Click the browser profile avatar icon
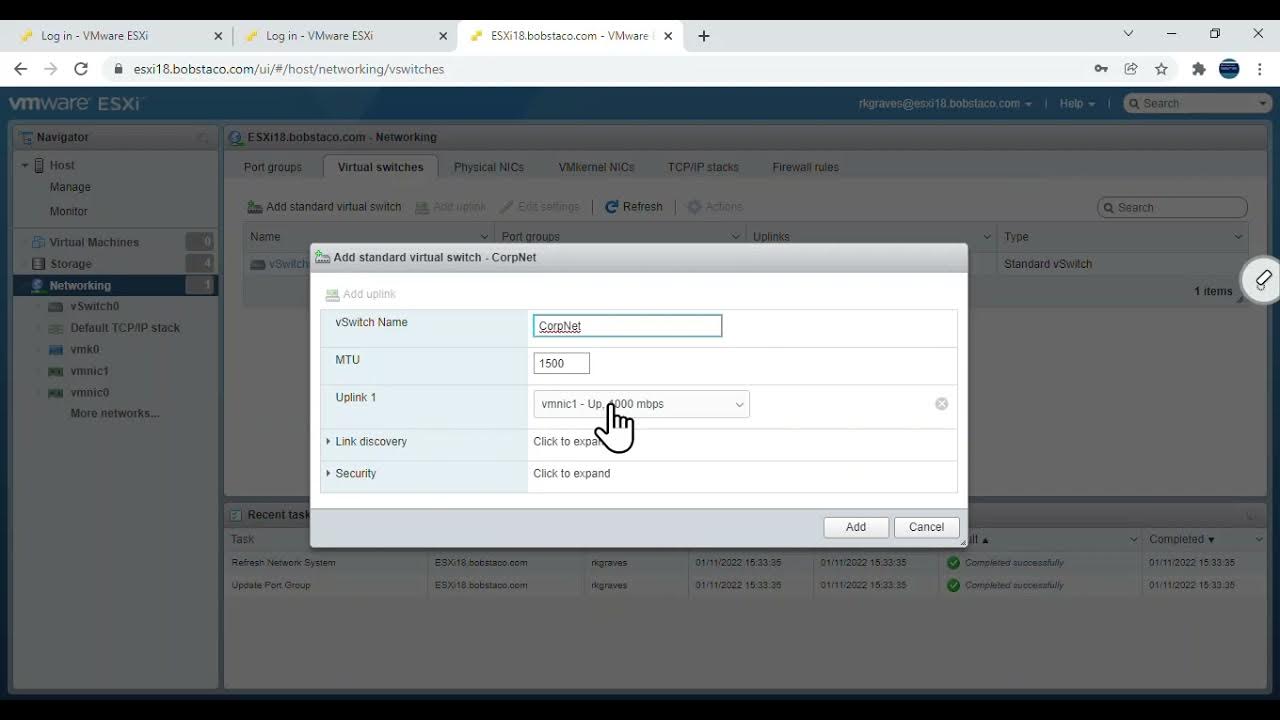Image resolution: width=1280 pixels, height=720 pixels. (x=1229, y=69)
